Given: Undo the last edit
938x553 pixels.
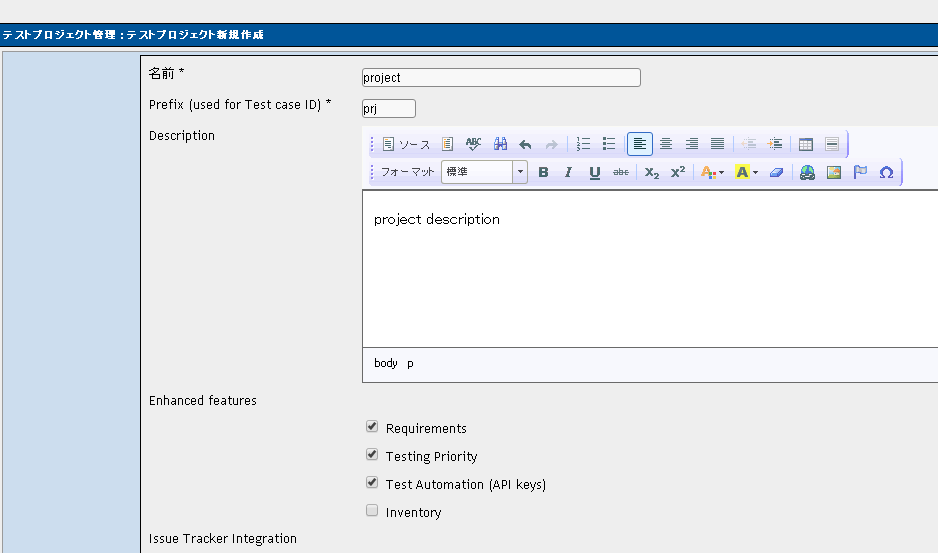Looking at the screenshot, I should coord(525,144).
